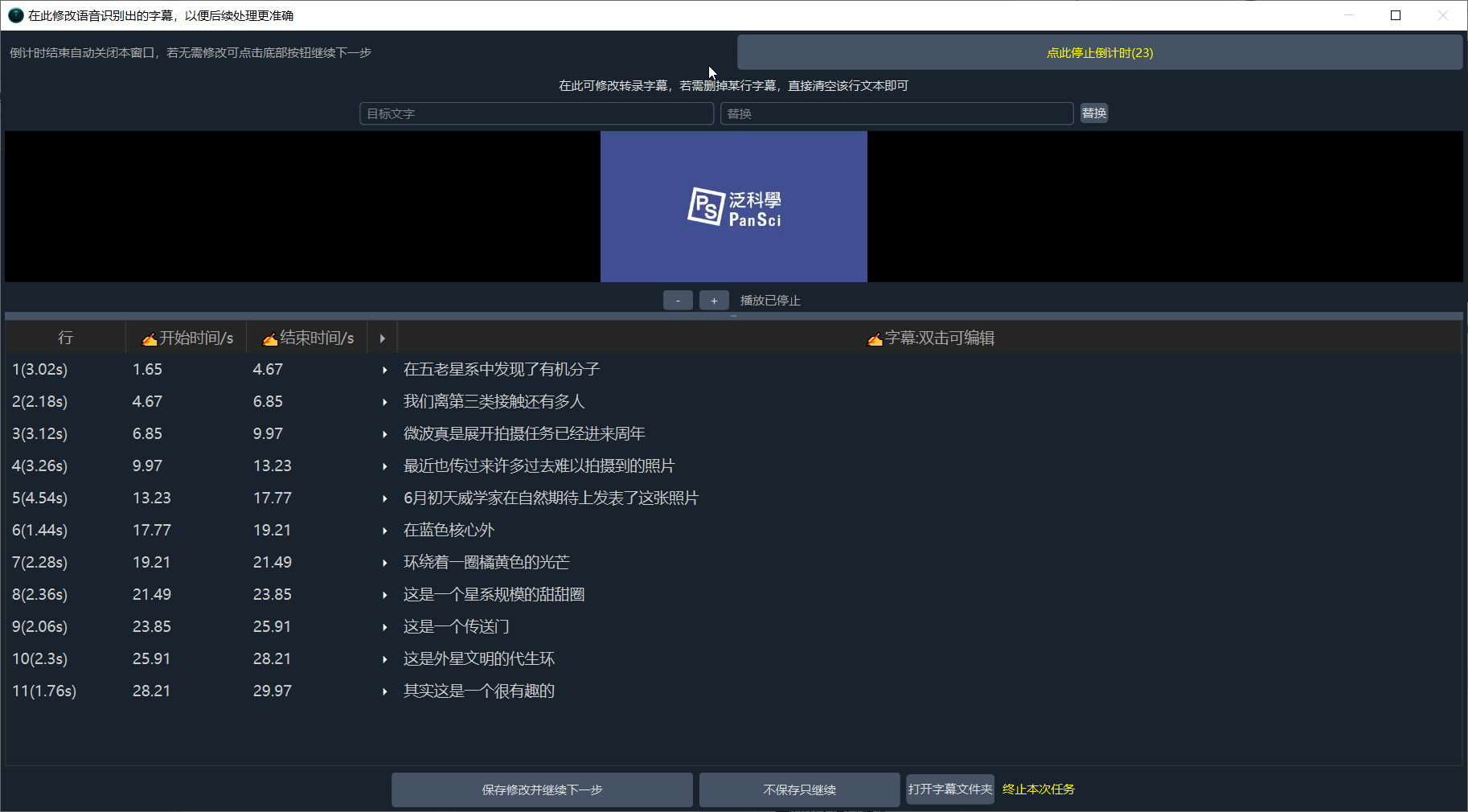Open the subtitle files folder
This screenshot has height=812, width=1468.
click(x=950, y=789)
